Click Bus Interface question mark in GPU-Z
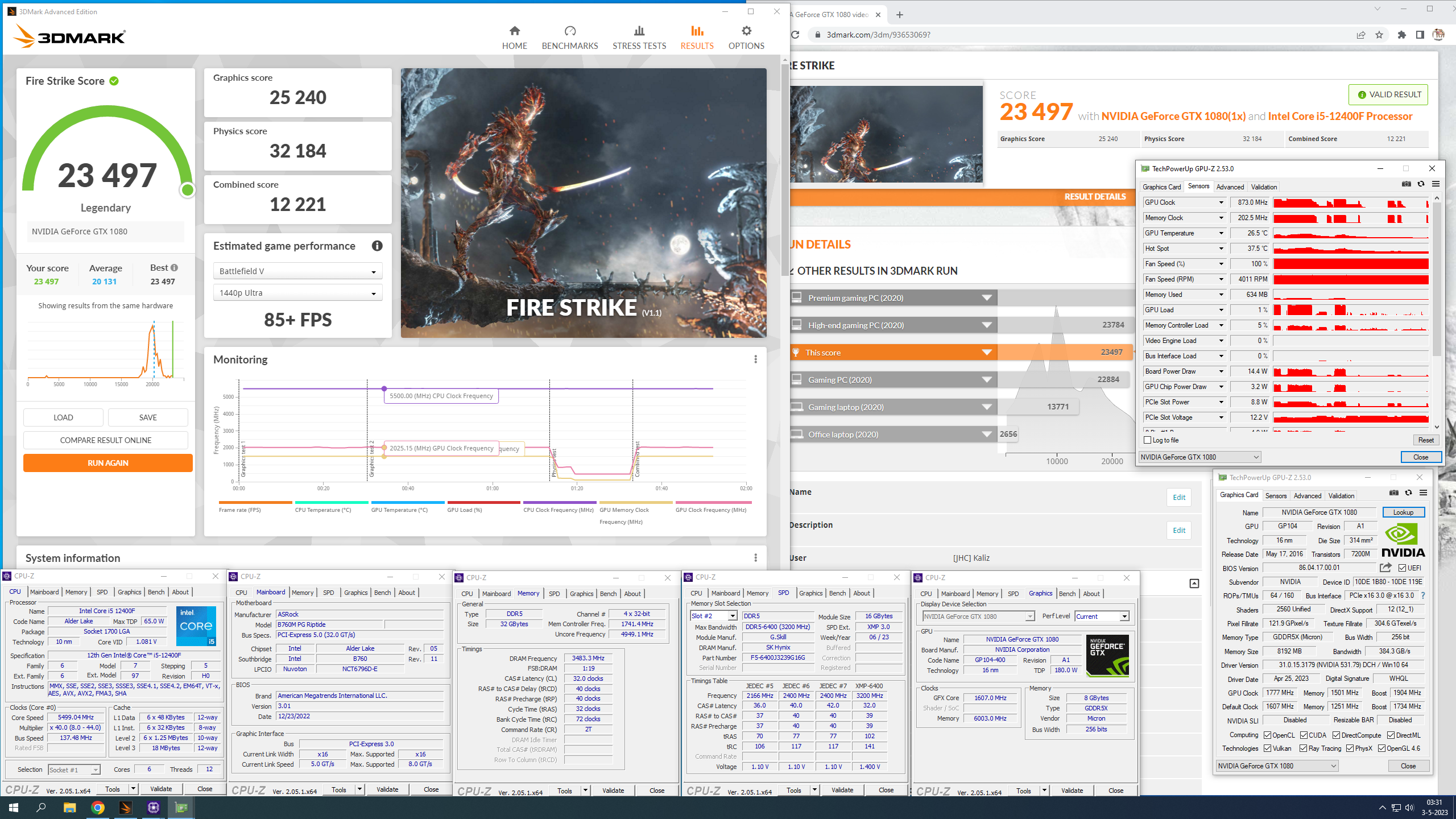Viewport: 1456px width, 819px height. [1423, 595]
